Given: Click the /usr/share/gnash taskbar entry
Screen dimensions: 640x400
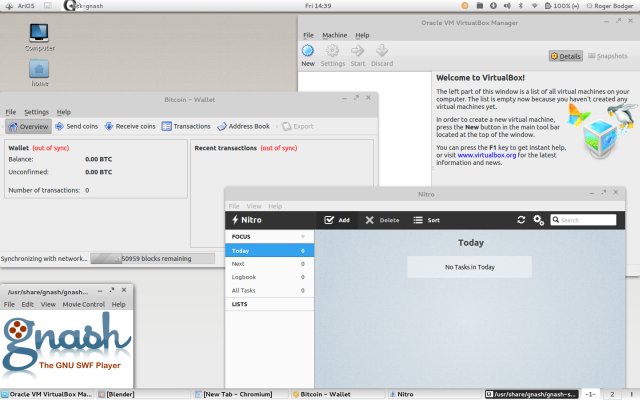Looking at the screenshot, I should (x=531, y=394).
